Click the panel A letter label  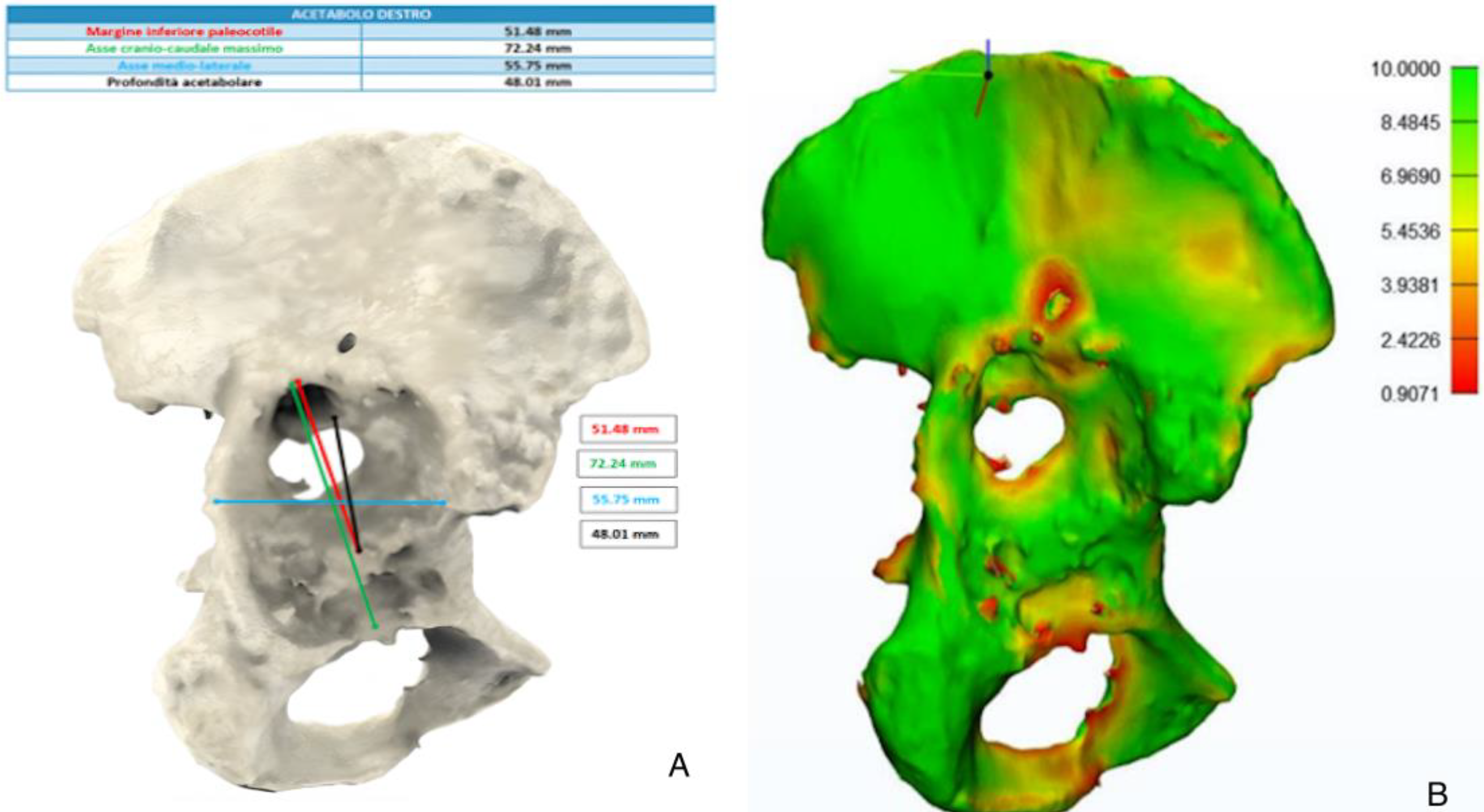coord(678,766)
